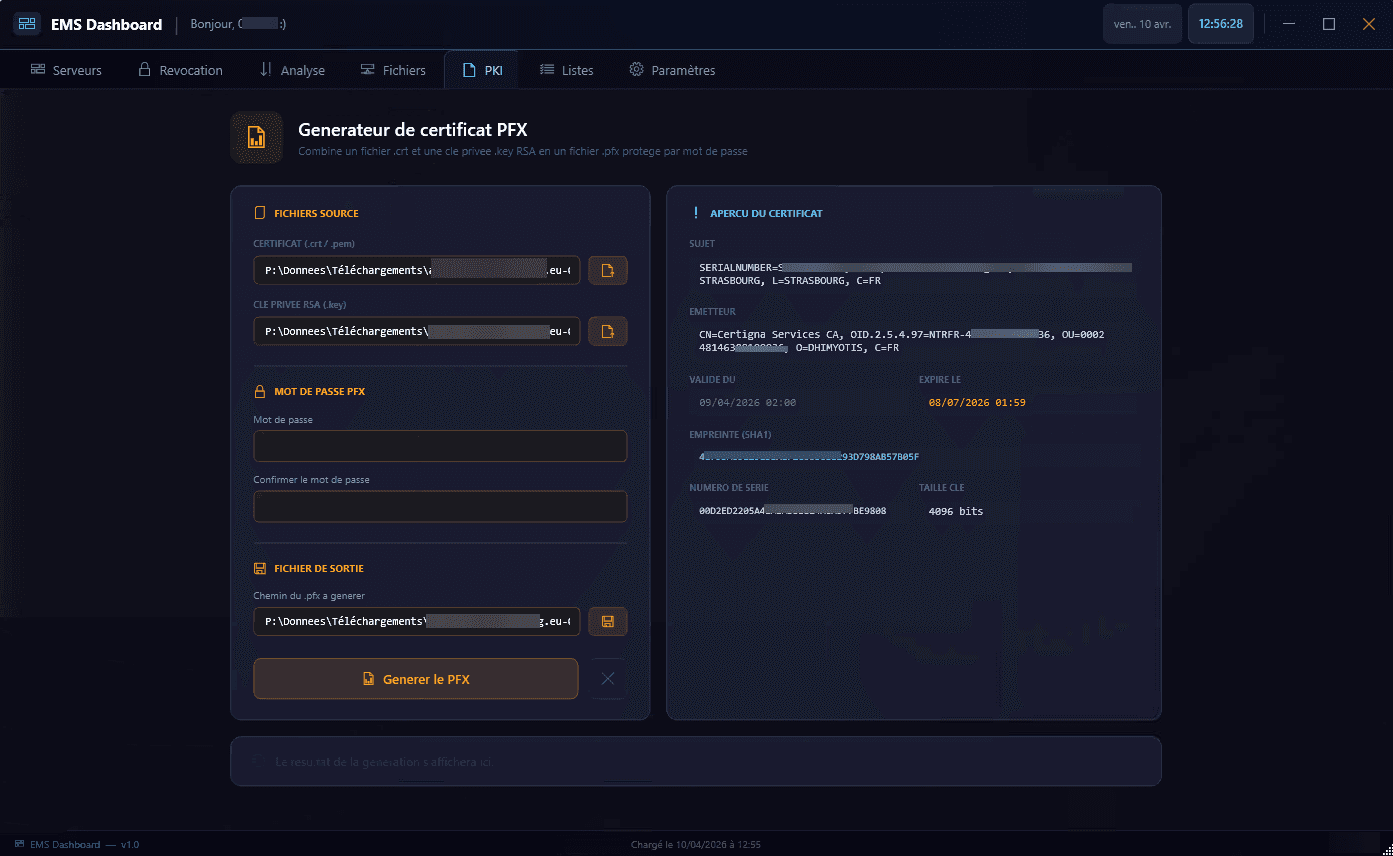Viewport: 1393px width, 856px height.
Task: Click the Revocation padlock icon
Action: [x=144, y=70]
